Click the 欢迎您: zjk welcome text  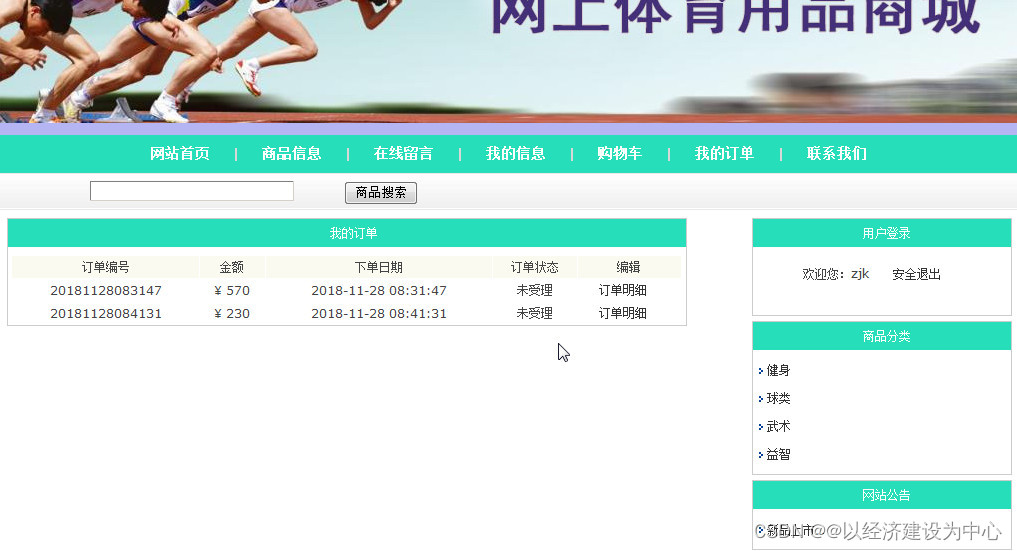click(835, 274)
